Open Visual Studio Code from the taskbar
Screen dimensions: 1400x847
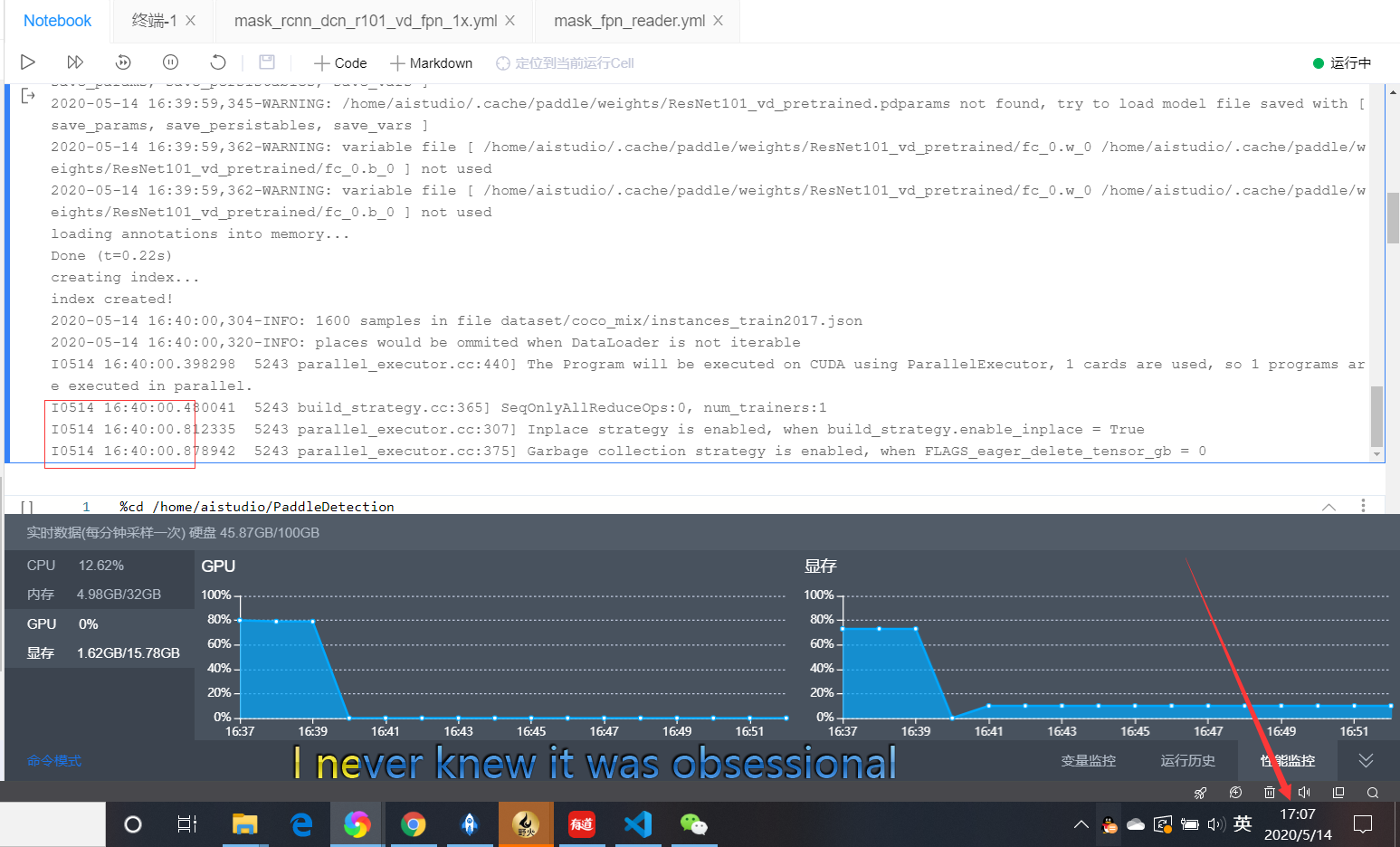(x=637, y=824)
